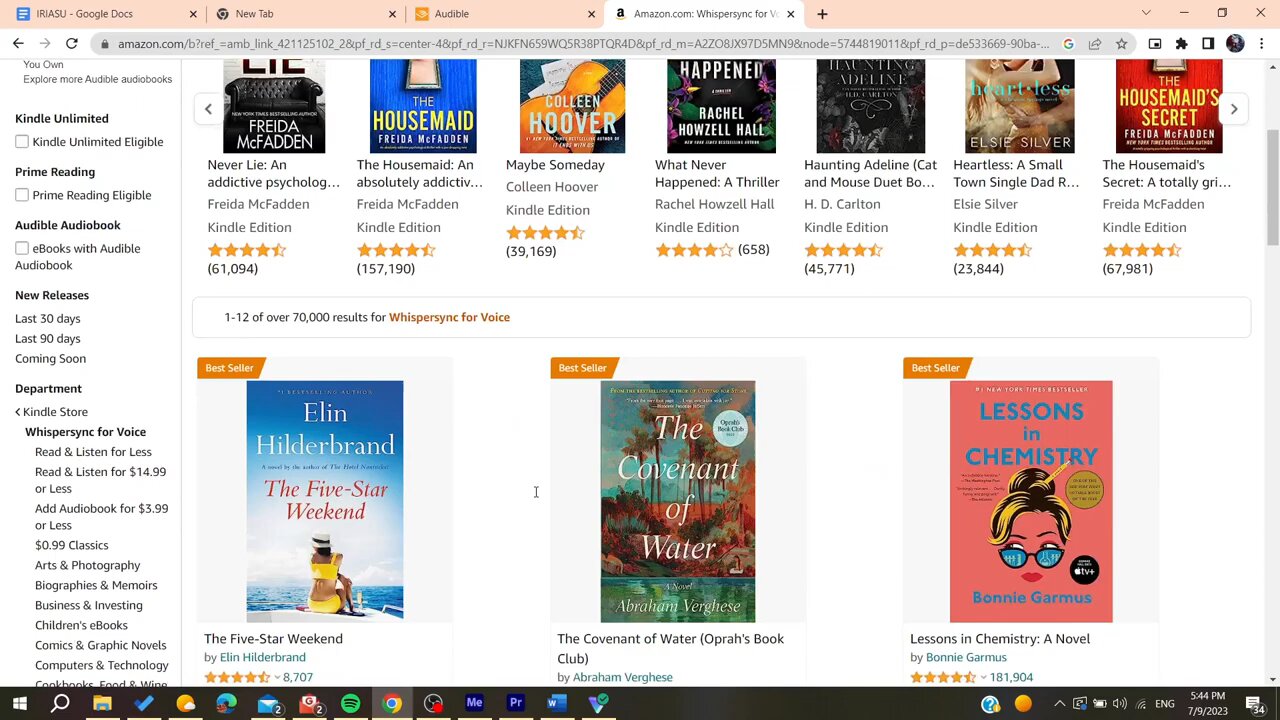Screen dimensions: 1280x720
Task: Open Maybe Someday carousel cover
Action: point(572,106)
